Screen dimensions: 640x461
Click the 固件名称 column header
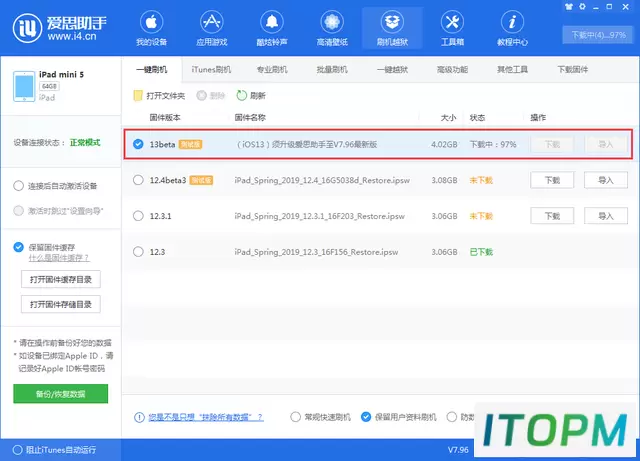click(x=250, y=118)
